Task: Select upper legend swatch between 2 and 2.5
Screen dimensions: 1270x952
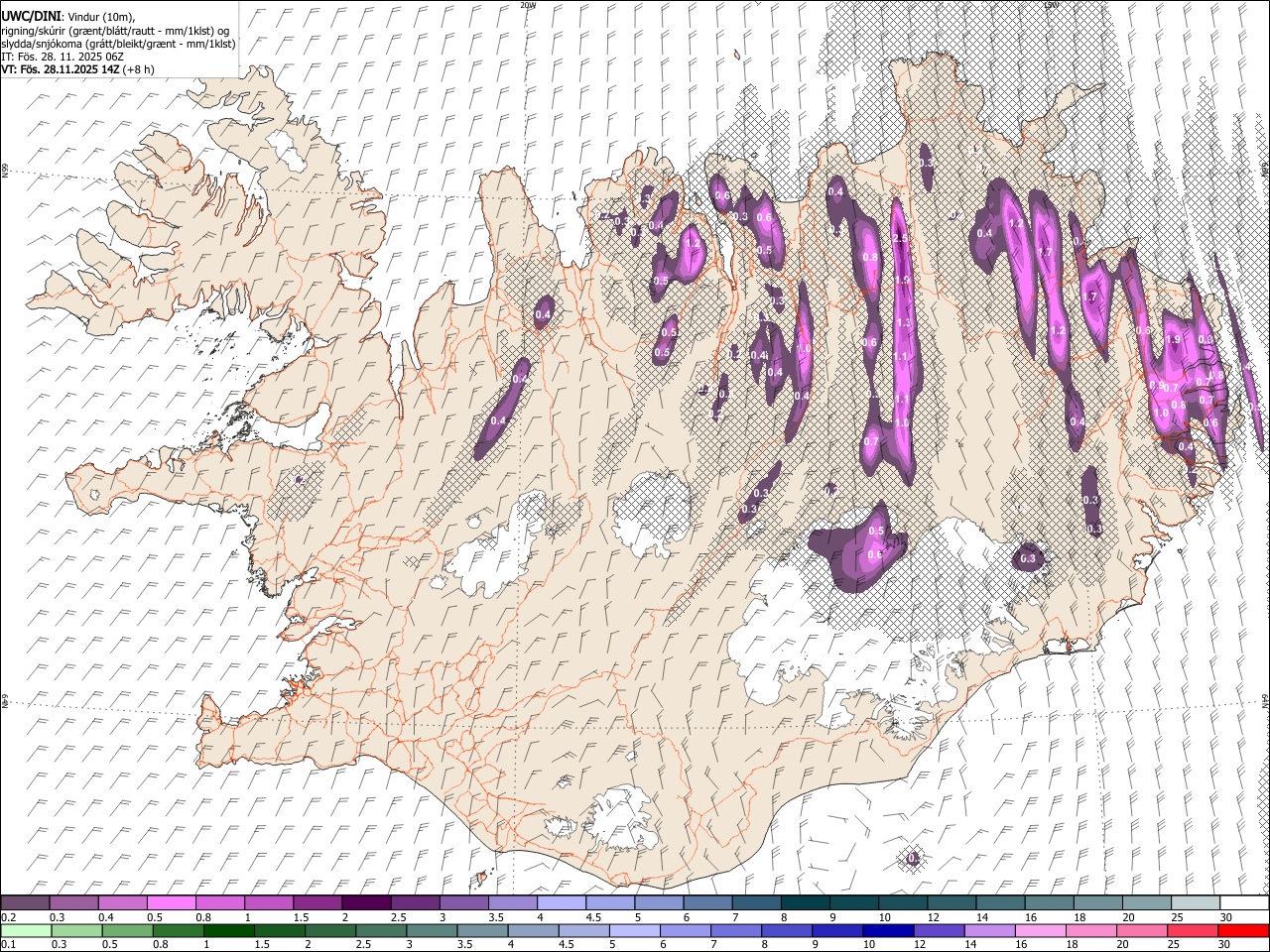Action: point(366,903)
